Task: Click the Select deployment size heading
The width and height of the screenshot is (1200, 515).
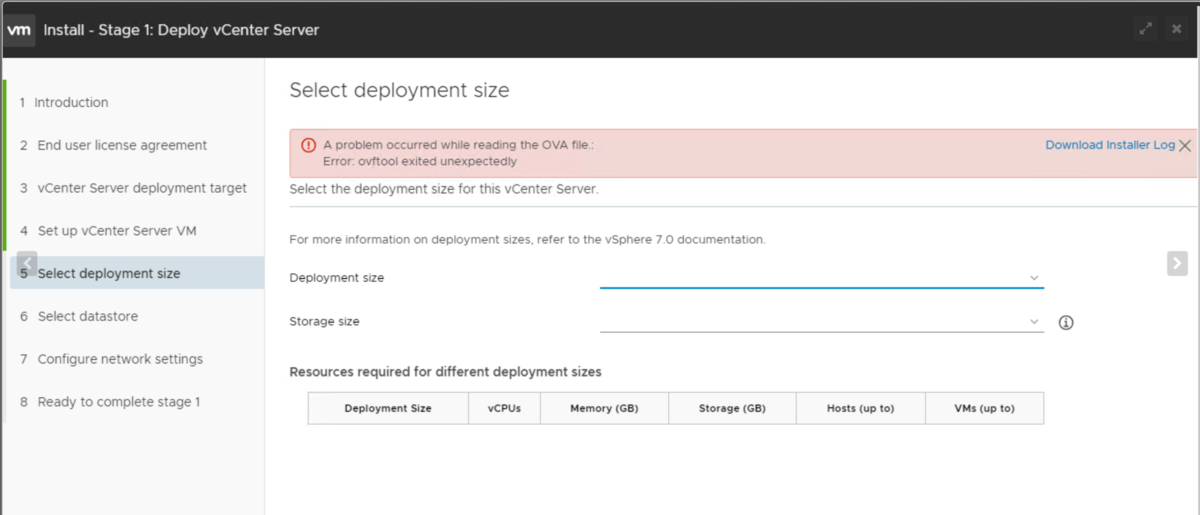Action: pos(399,90)
